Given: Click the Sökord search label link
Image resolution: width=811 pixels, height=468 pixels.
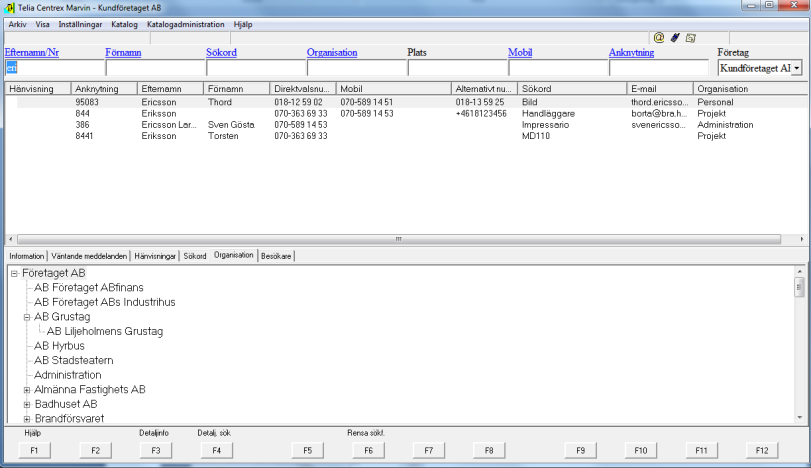Looking at the screenshot, I should (x=221, y=52).
